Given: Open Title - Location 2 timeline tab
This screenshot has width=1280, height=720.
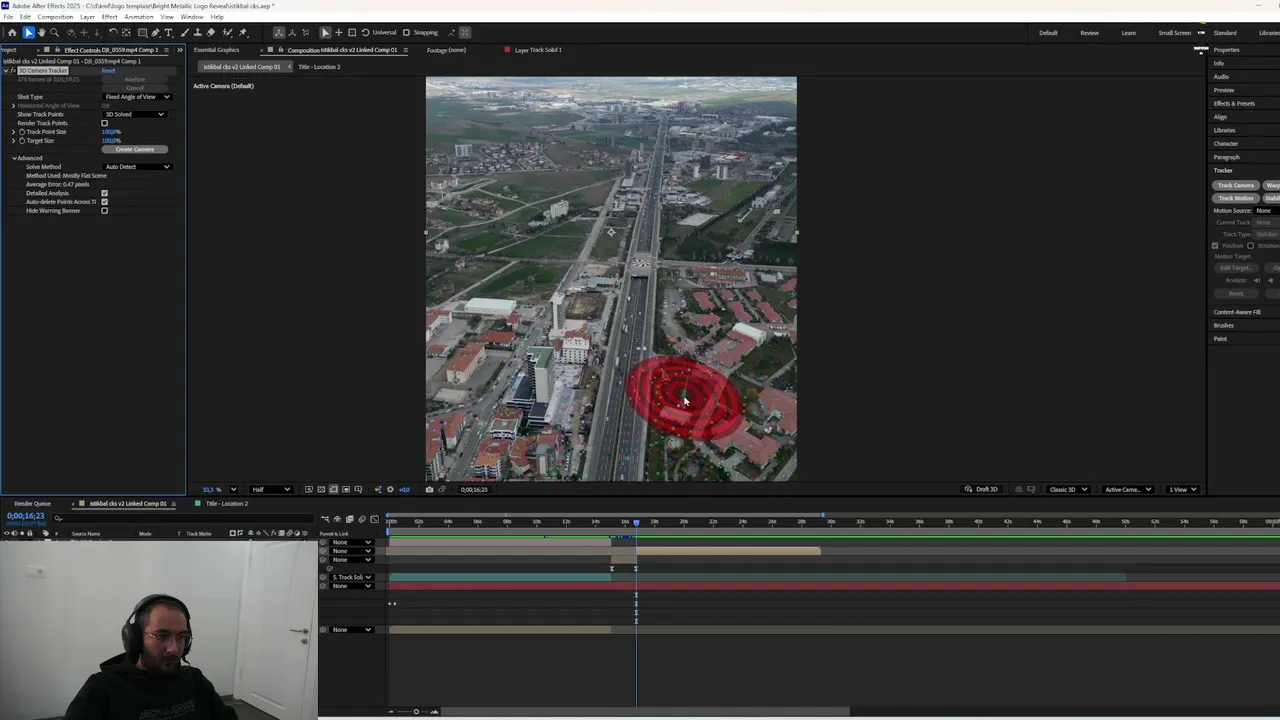Looking at the screenshot, I should click(226, 504).
